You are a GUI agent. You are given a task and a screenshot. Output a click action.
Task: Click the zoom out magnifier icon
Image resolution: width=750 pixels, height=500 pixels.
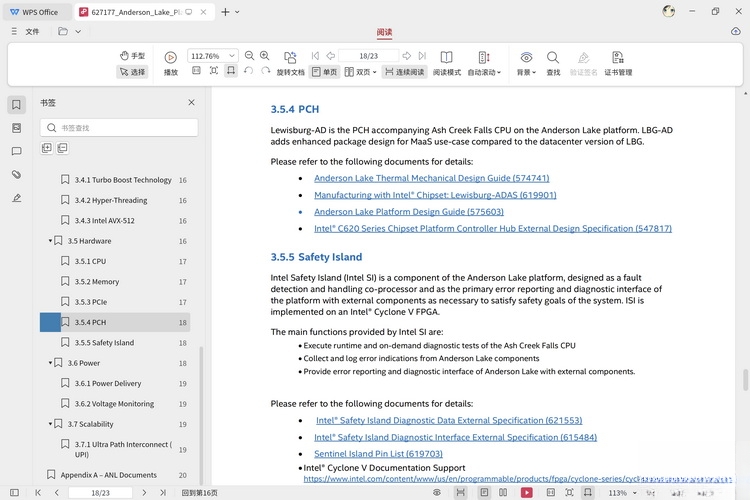(249, 56)
